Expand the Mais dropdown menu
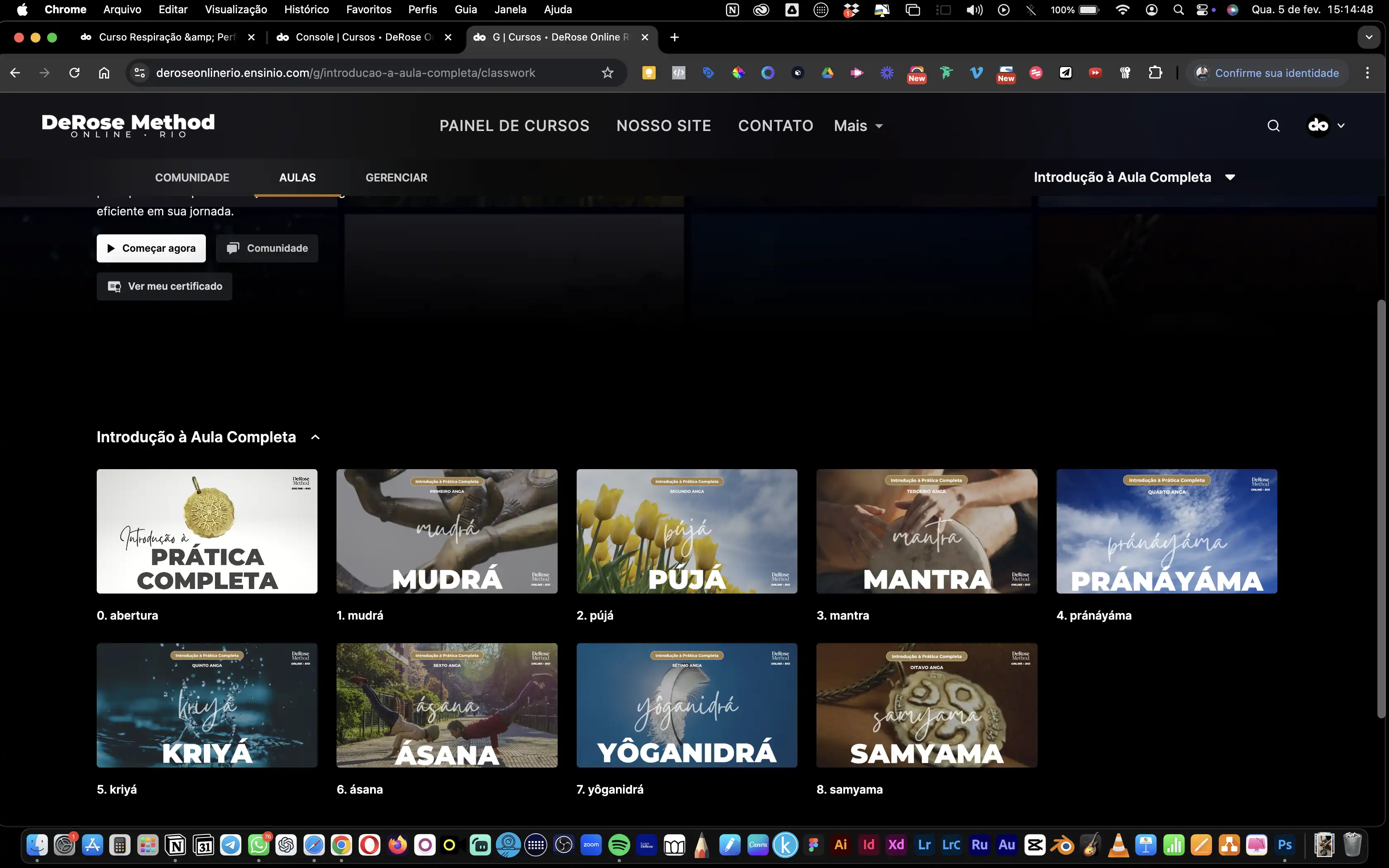Viewport: 1389px width, 868px height. (858, 126)
